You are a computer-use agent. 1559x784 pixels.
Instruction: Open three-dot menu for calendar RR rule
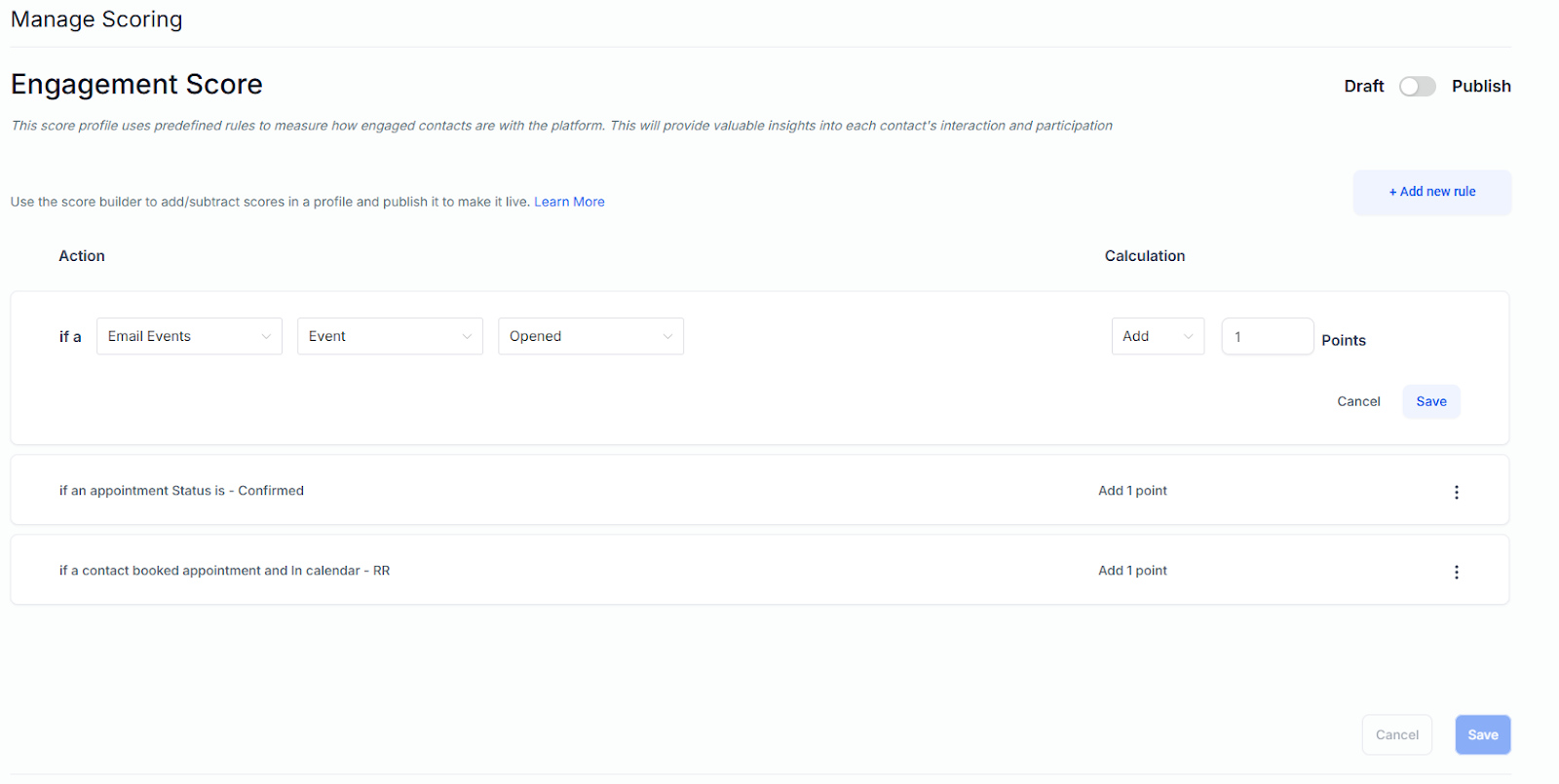1457,572
